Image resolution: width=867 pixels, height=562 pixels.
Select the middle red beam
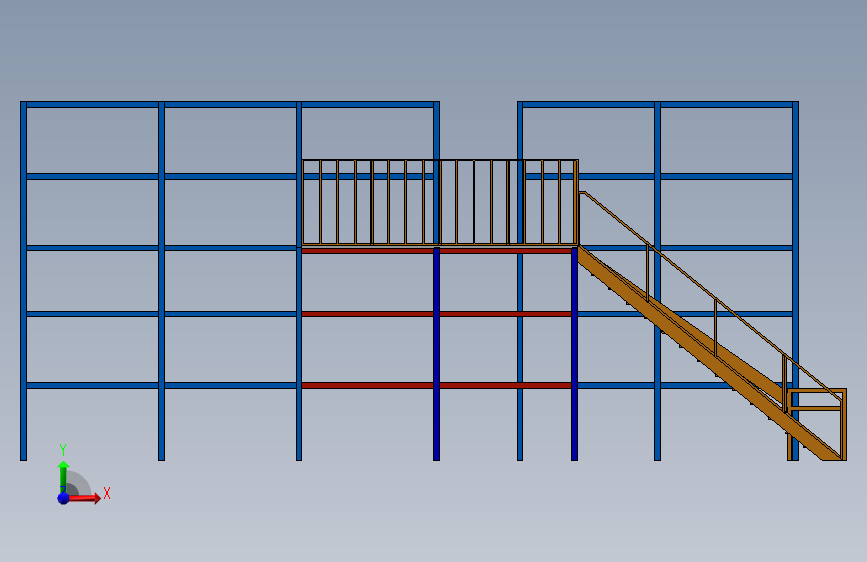click(437, 314)
